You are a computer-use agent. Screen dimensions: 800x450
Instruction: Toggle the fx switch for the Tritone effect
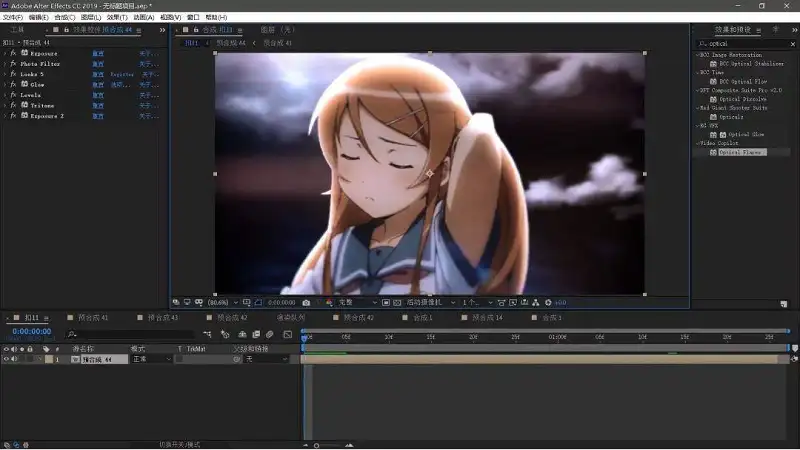click(x=13, y=105)
